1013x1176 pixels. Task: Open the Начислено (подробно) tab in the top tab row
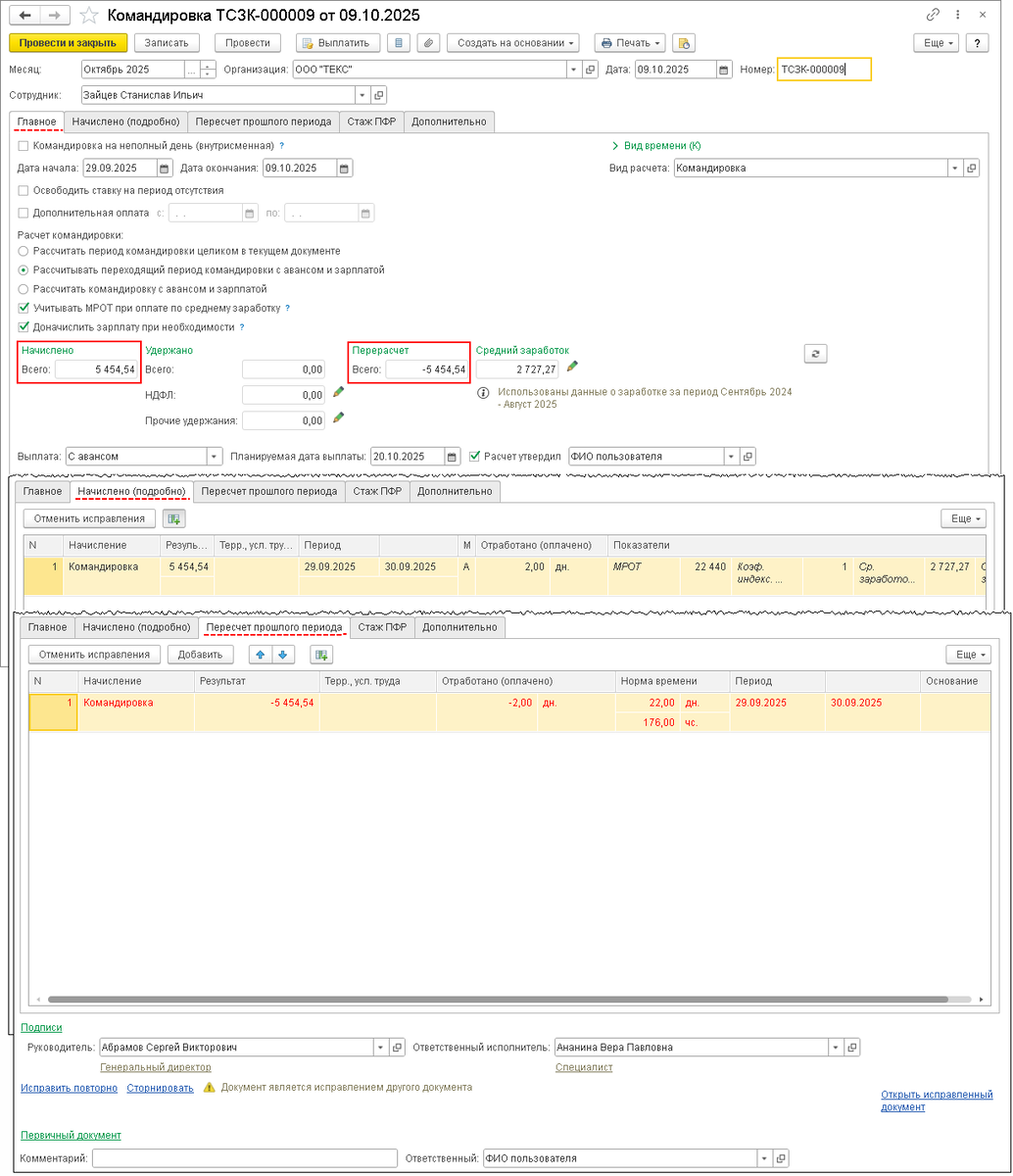click(125, 122)
